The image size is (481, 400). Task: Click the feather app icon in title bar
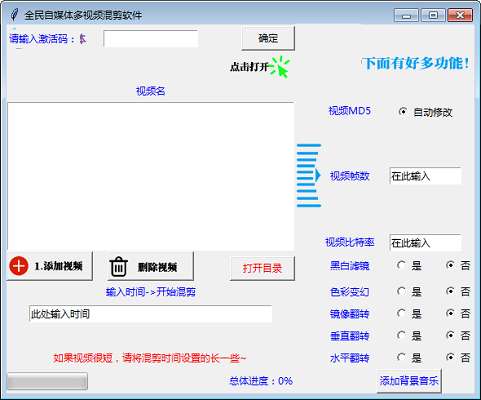[x=14, y=15]
